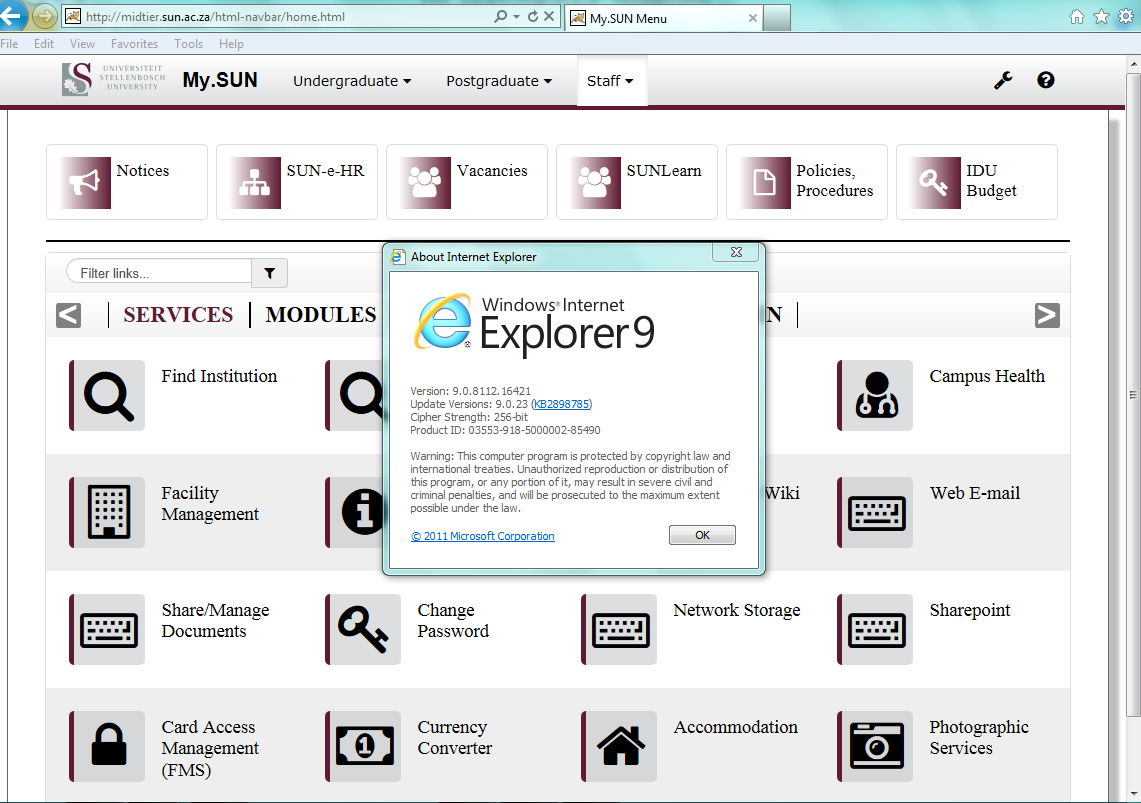This screenshot has width=1141, height=803.
Task: Click the Sharepoint keyboard icon
Action: click(876, 629)
